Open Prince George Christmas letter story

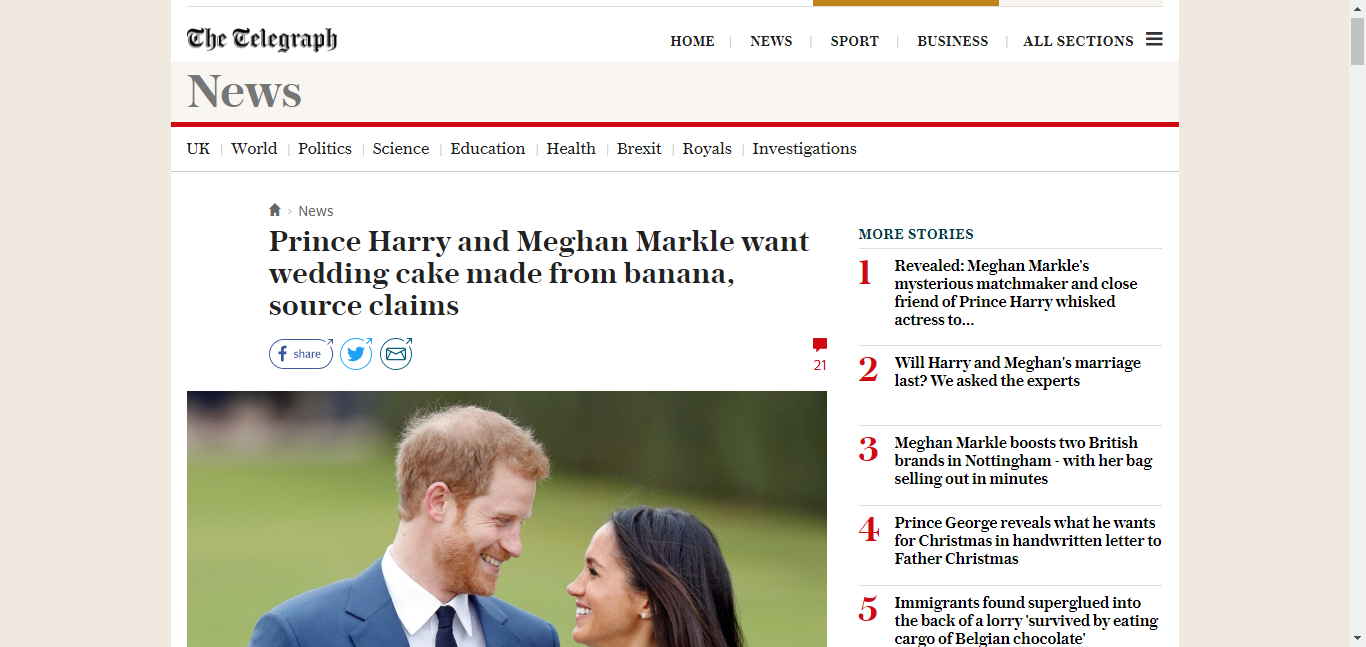click(x=1028, y=541)
